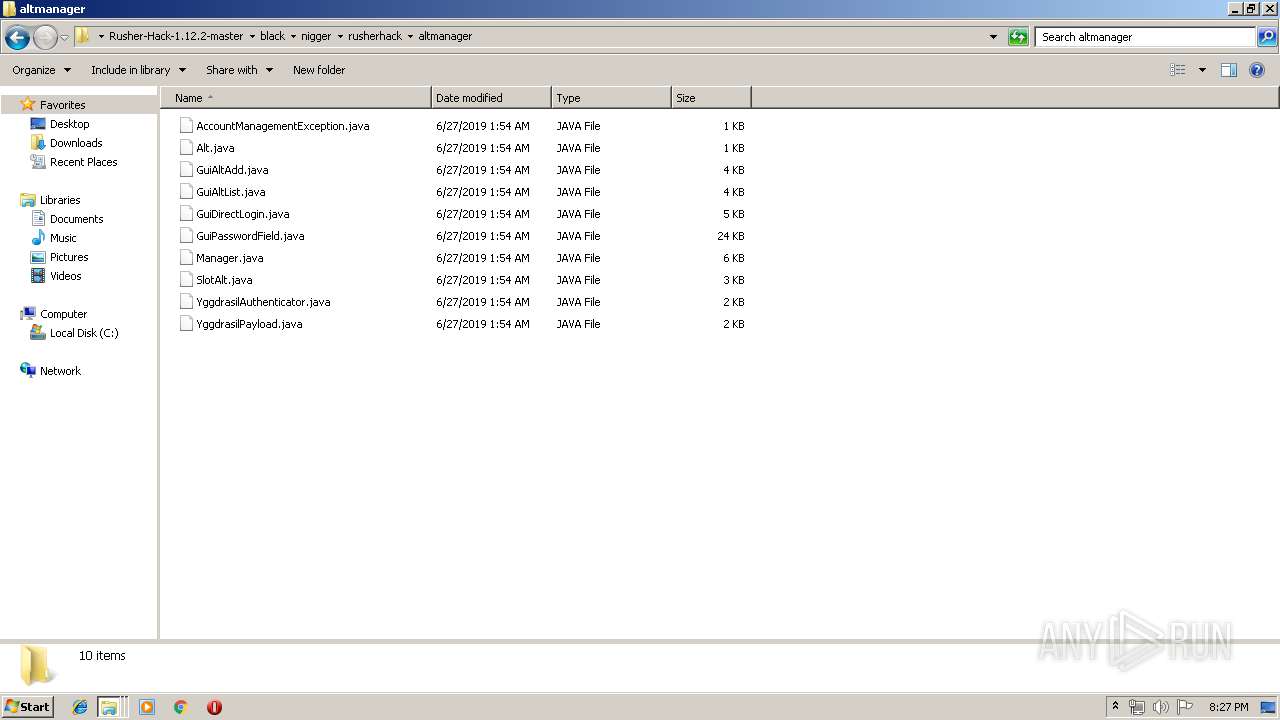
Task: Launch Internet Explorer from taskbar
Action: coord(80,707)
